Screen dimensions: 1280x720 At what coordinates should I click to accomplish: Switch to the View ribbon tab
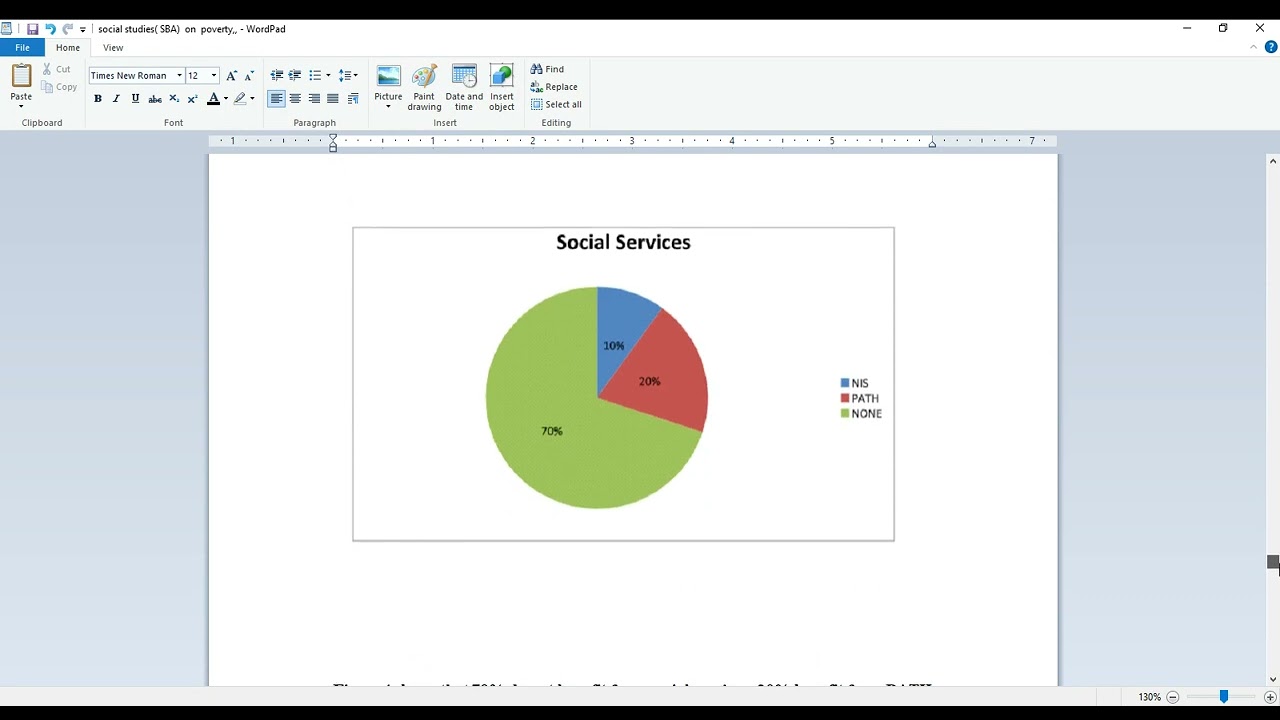[113, 48]
